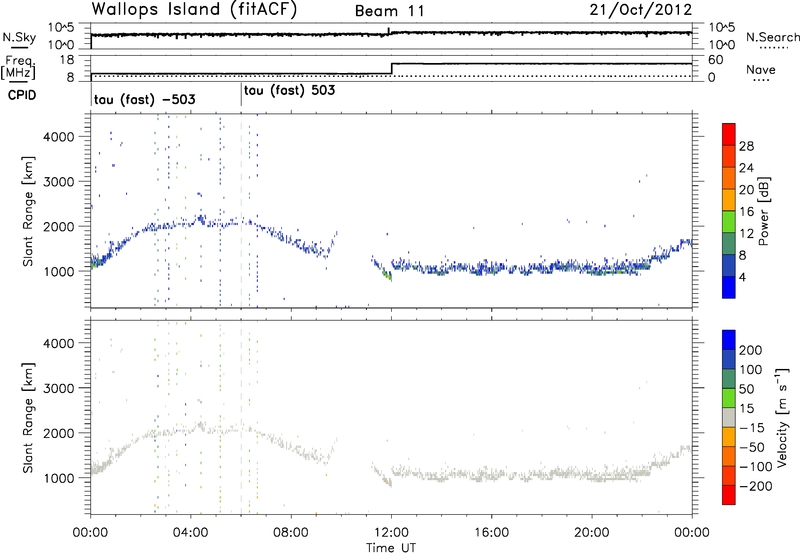
Task: Click the '16:00' time tick label
Action: pyautogui.click(x=491, y=533)
